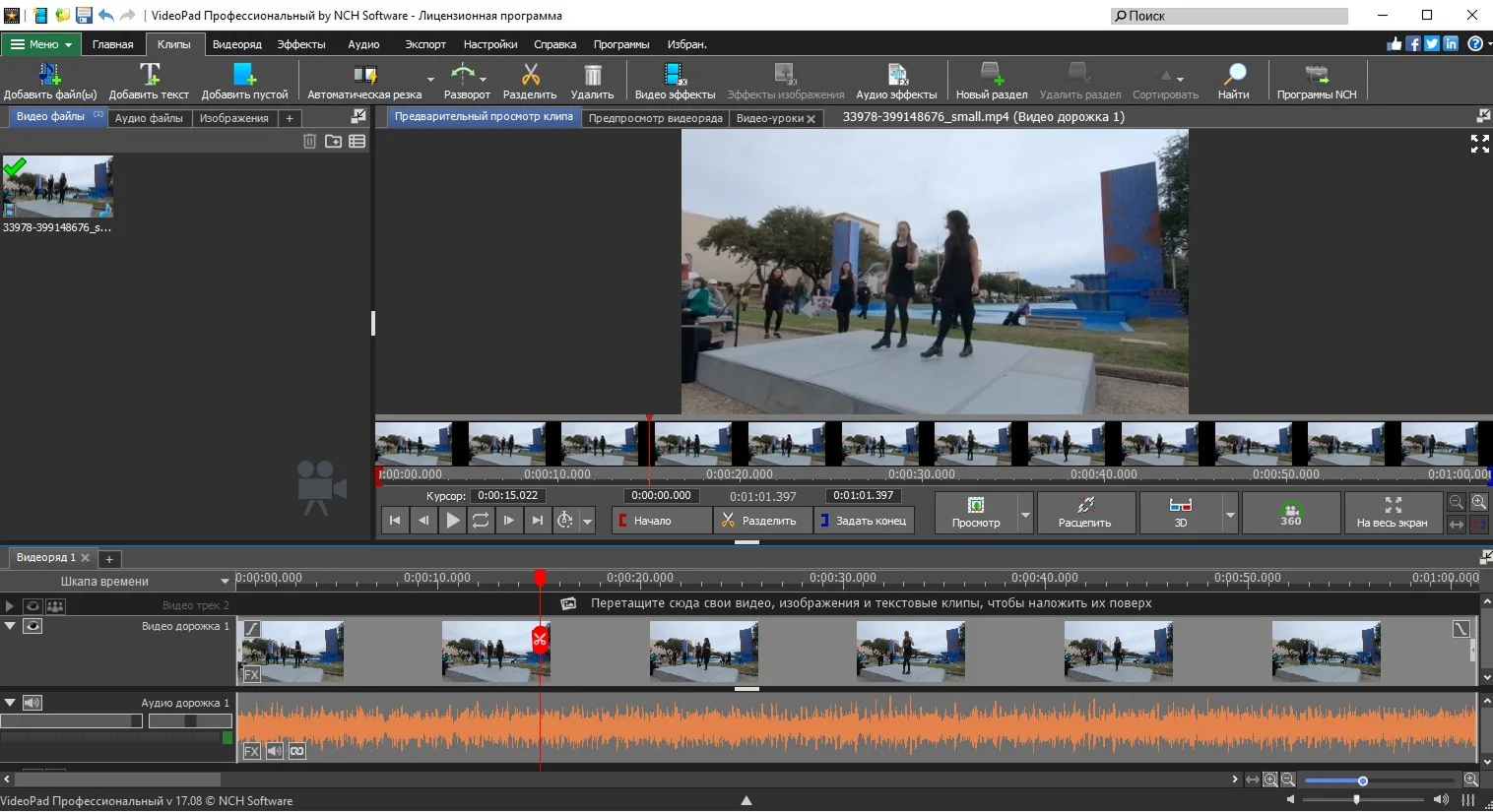This screenshot has height=812, width=1493.
Task: Toggle На весь экран preview
Action: click(x=1392, y=513)
